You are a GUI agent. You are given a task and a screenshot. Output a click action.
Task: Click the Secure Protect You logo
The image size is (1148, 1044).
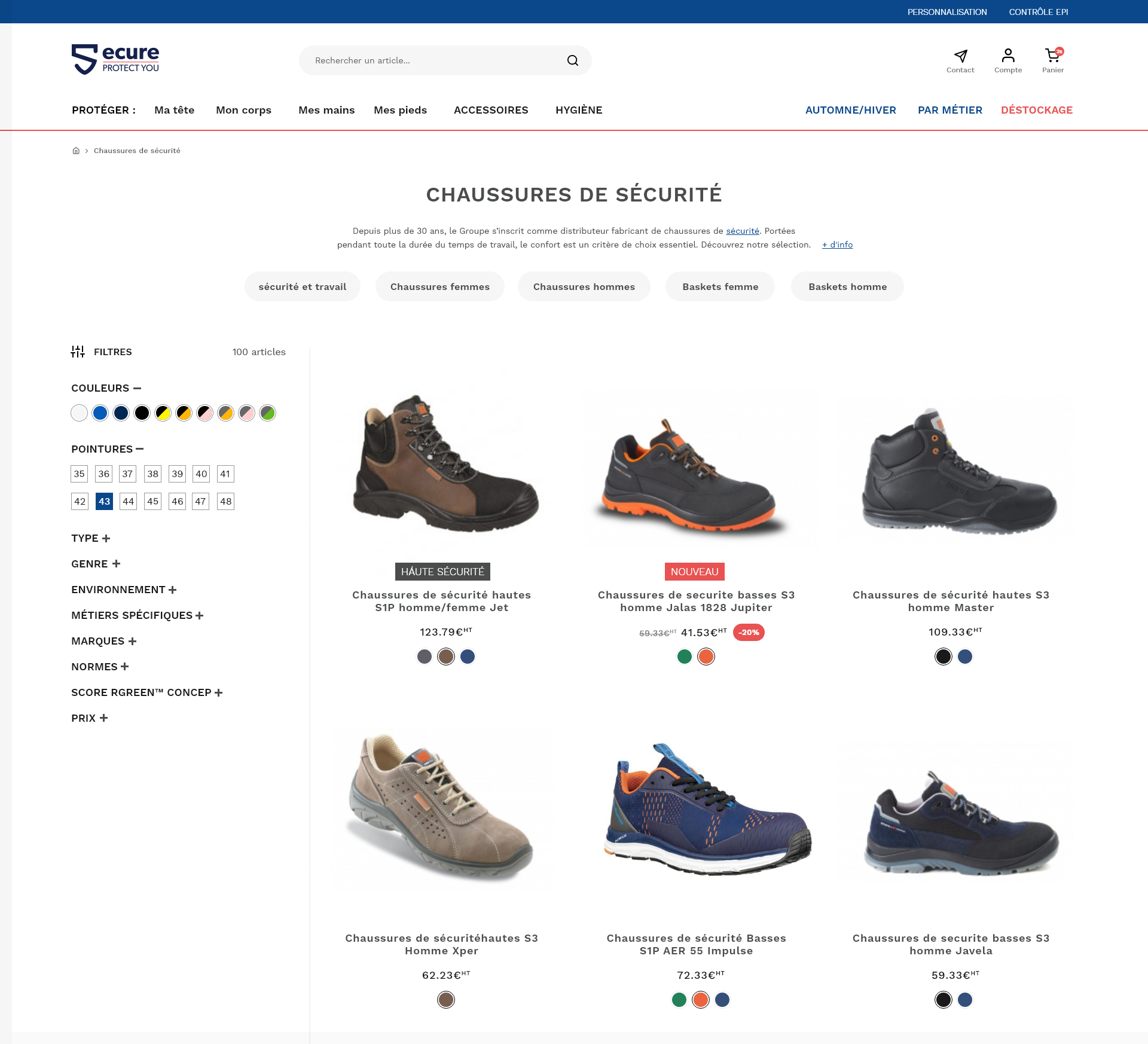point(115,59)
